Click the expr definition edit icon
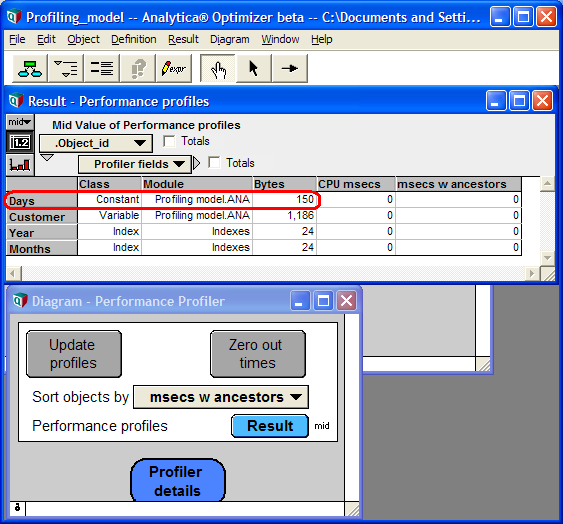The height and width of the screenshot is (524, 563). [x=174, y=68]
